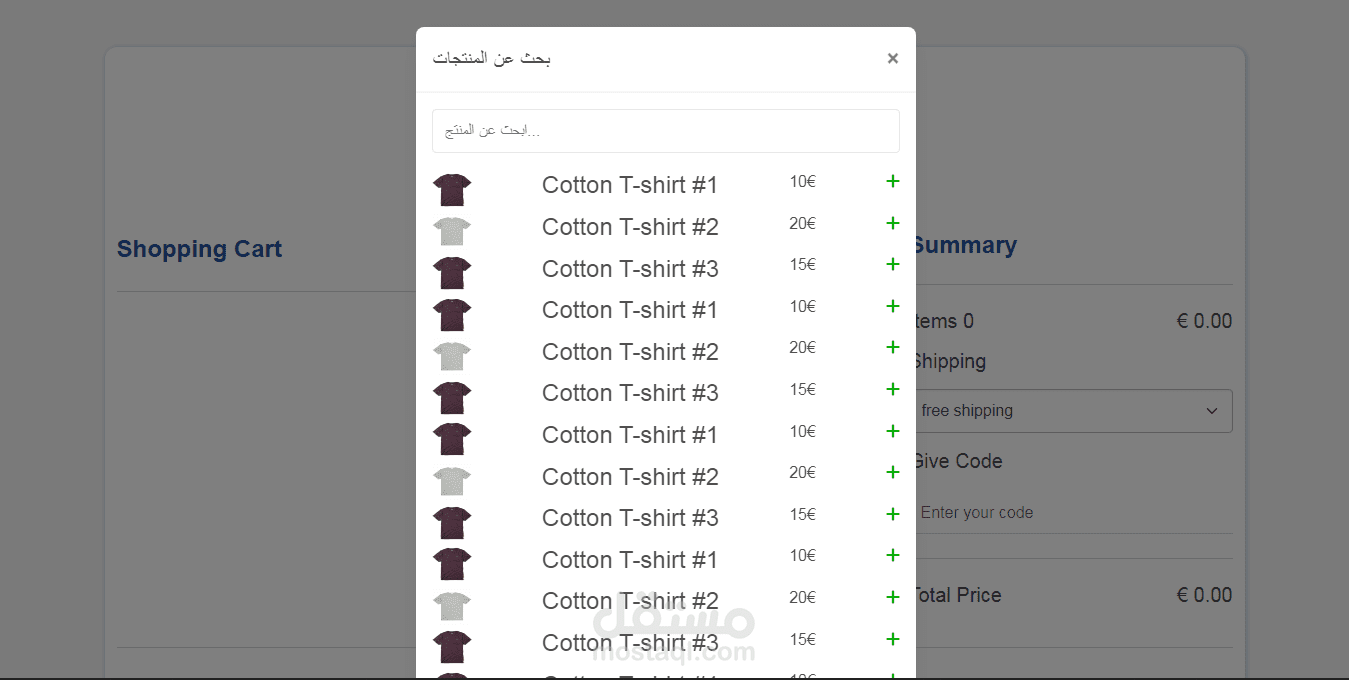This screenshot has width=1349, height=680.
Task: Click the plus icon of the second-listed Cotton T-shirt #1
Action: click(893, 306)
